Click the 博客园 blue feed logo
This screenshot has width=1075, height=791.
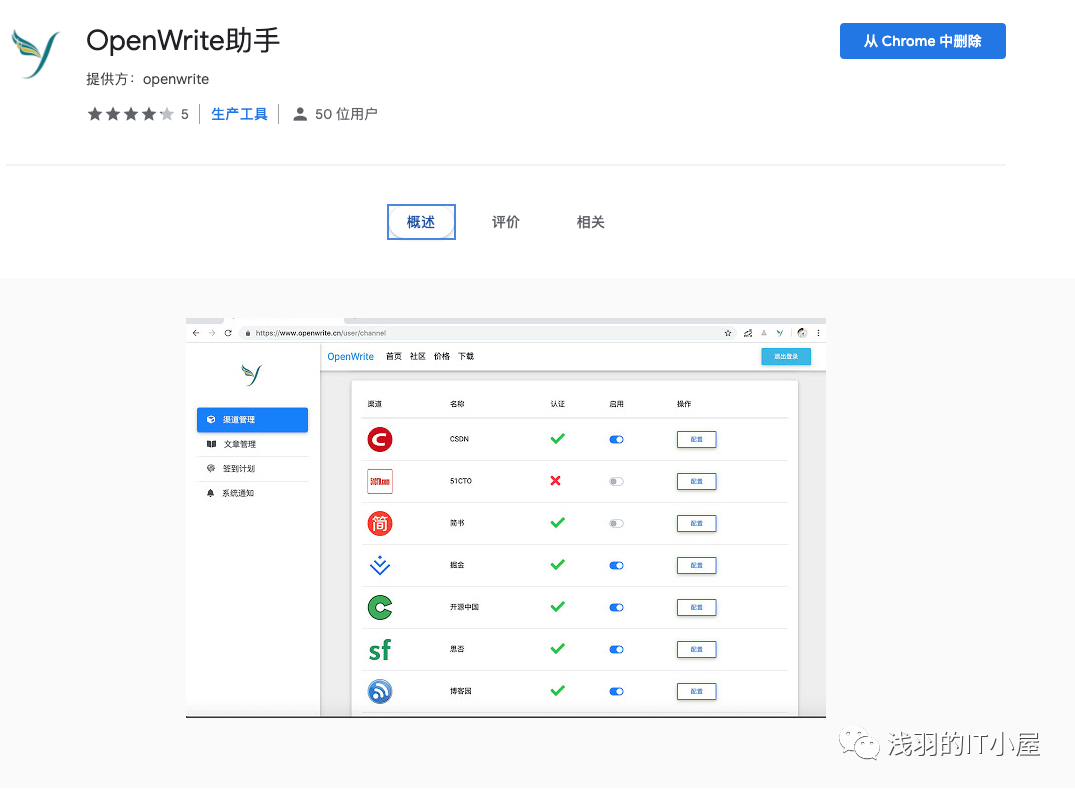click(380, 692)
